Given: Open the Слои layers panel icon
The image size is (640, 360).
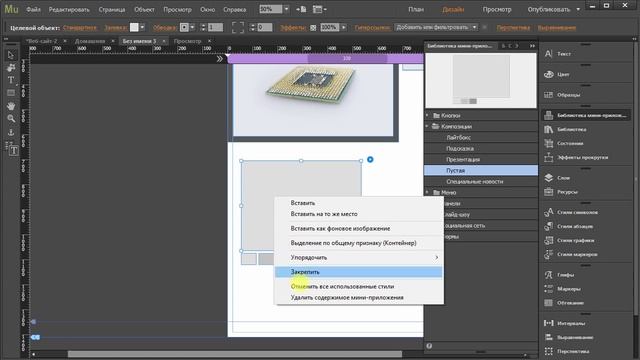Looking at the screenshot, I should [x=549, y=178].
